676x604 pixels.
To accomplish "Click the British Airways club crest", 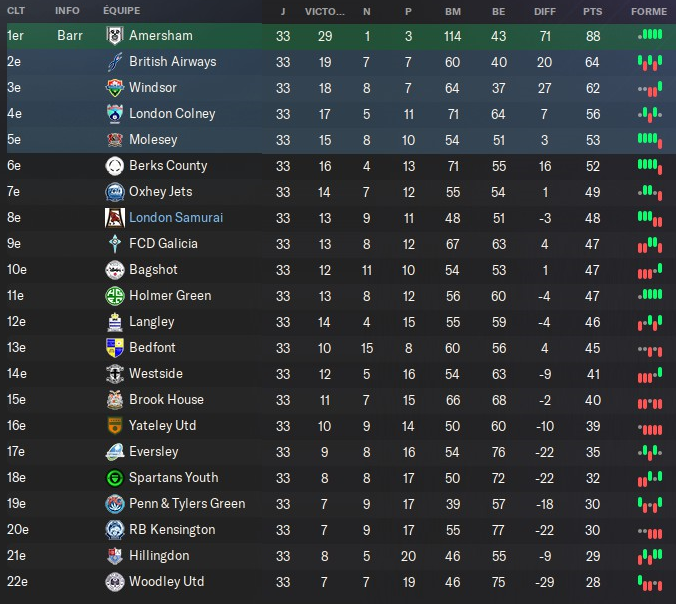I will (x=114, y=62).
